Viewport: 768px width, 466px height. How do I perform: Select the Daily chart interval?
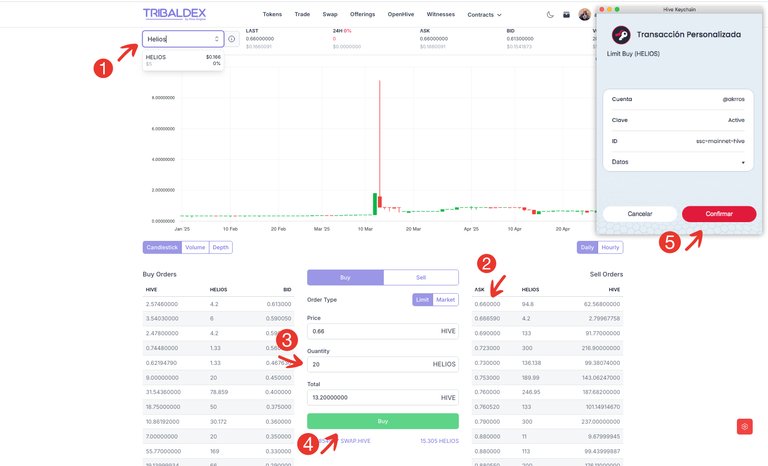587,247
